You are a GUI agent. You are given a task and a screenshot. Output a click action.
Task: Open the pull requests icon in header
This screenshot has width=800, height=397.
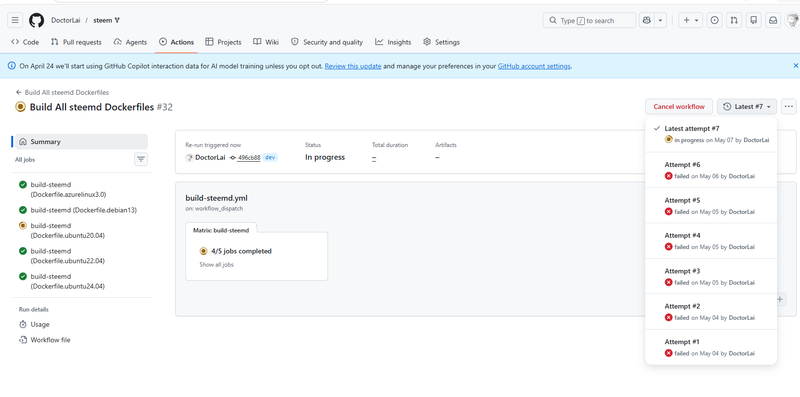(734, 20)
